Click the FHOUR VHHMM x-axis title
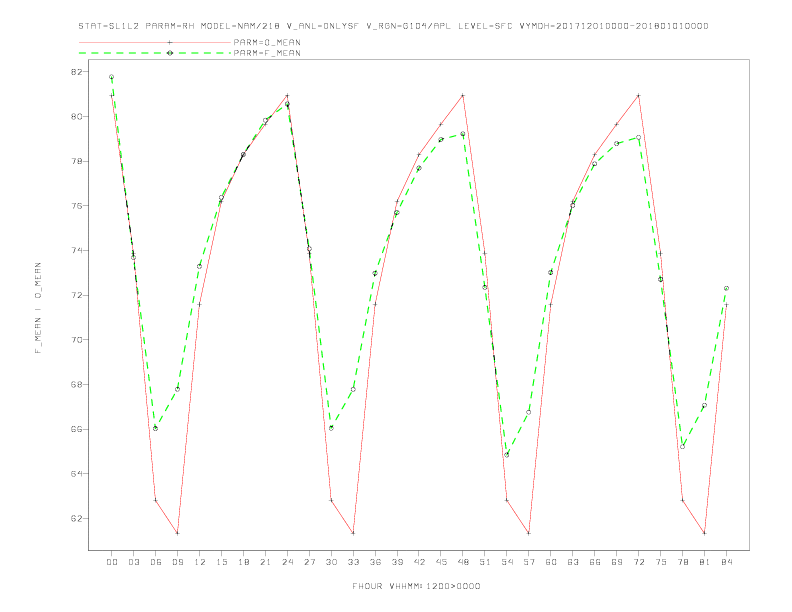792x612 pixels. [416, 586]
